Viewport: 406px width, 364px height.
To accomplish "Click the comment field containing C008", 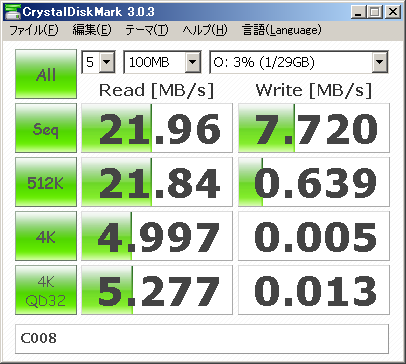I will point(202,339).
